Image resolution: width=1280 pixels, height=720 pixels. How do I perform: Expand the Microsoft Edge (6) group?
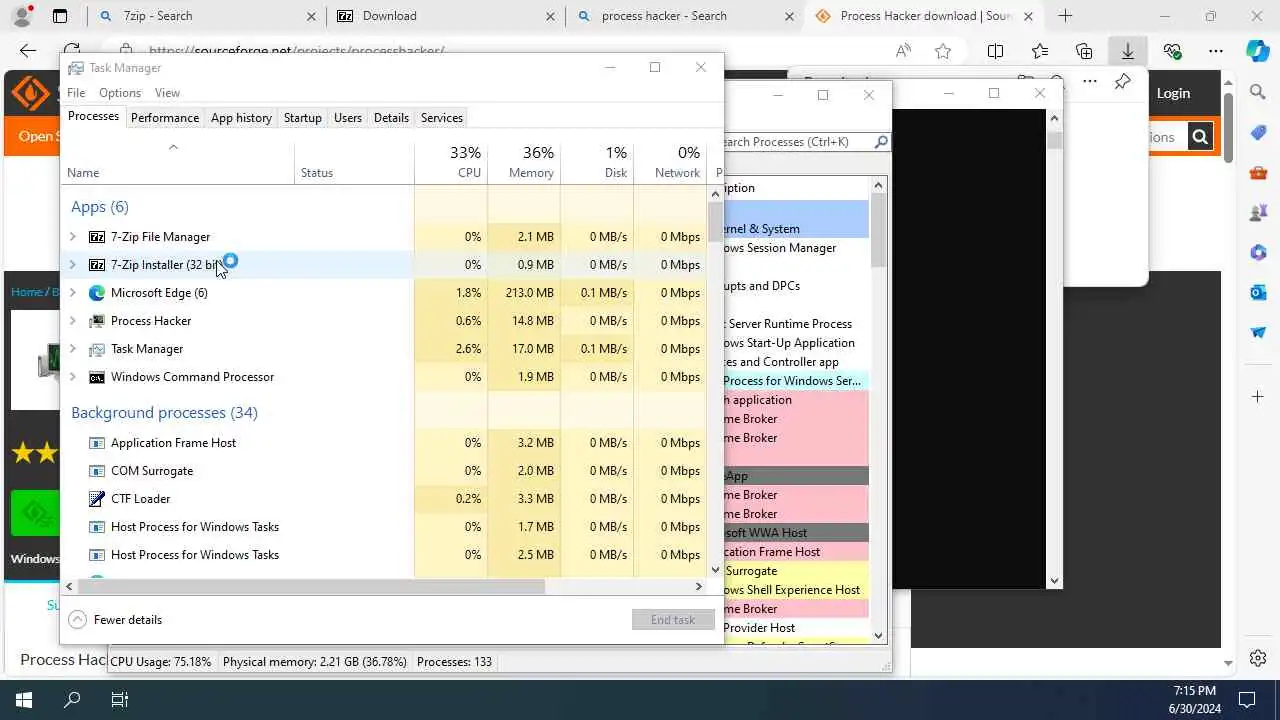(x=73, y=293)
